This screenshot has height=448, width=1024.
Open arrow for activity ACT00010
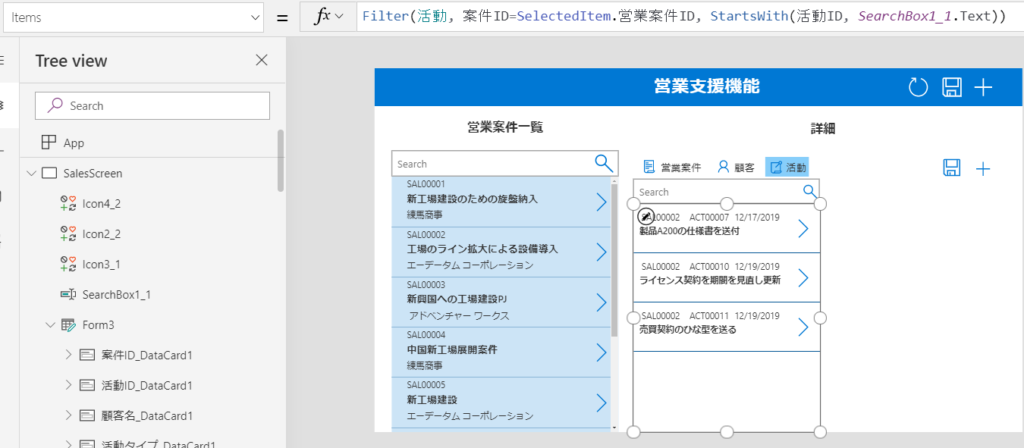coord(803,278)
